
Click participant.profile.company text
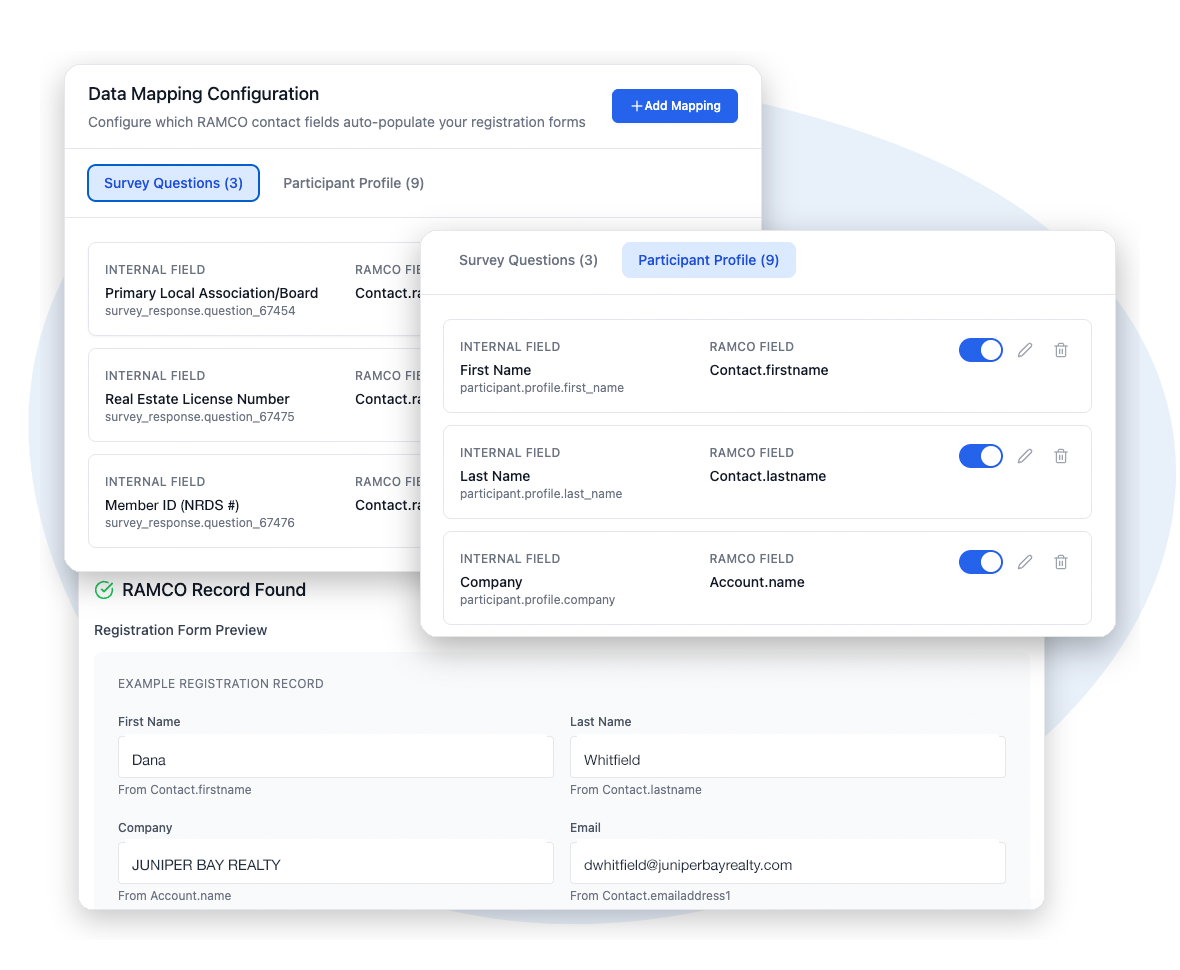coord(537,600)
